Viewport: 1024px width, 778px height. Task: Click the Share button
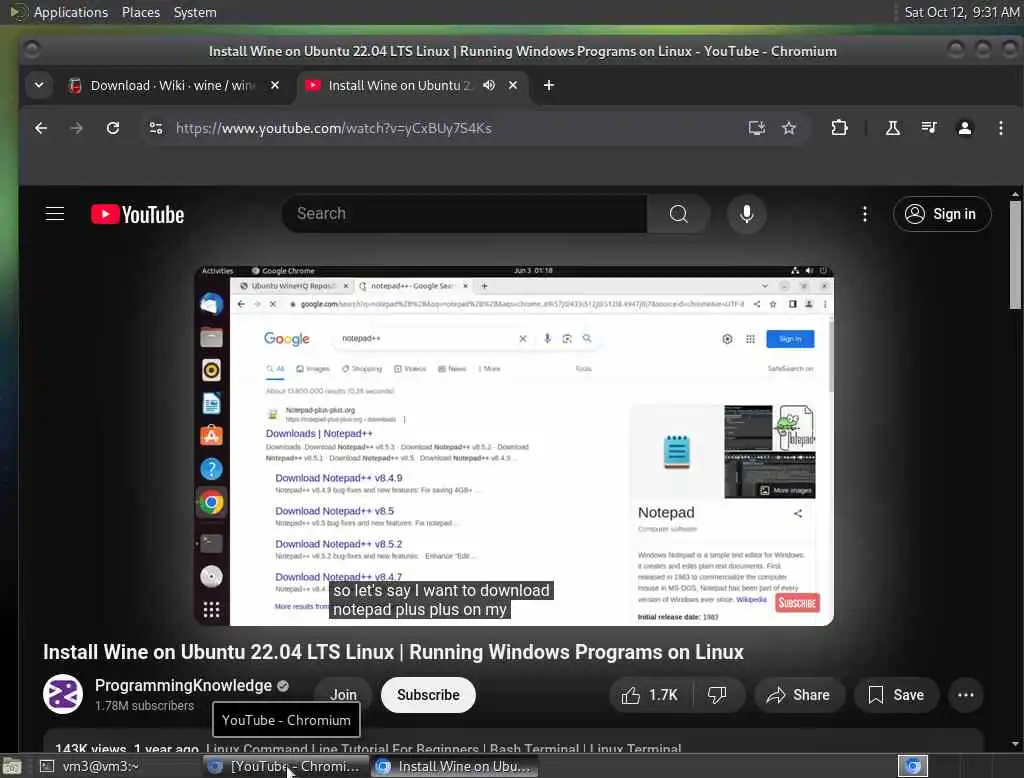tap(799, 695)
